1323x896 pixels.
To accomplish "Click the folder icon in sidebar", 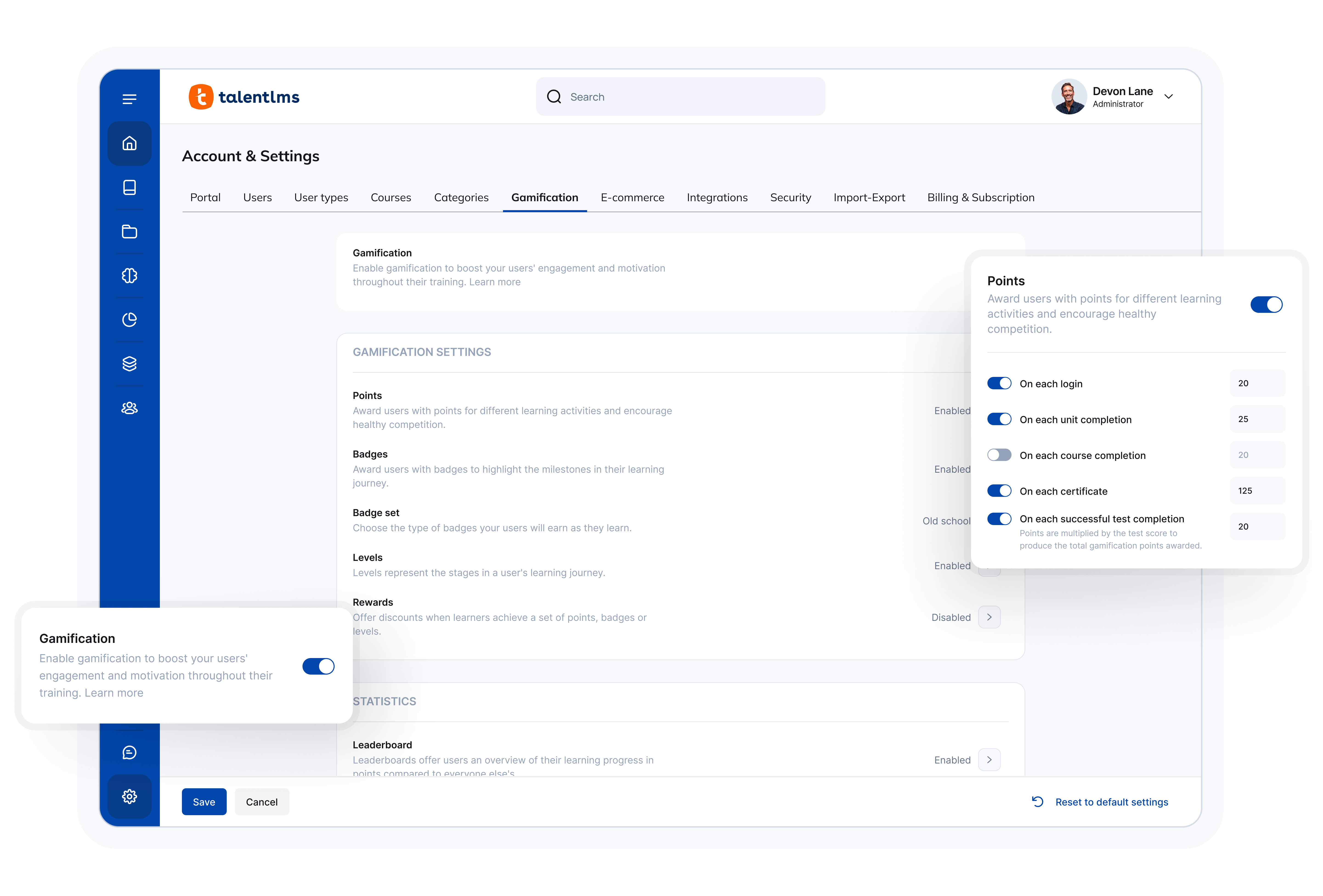I will pyautogui.click(x=129, y=232).
